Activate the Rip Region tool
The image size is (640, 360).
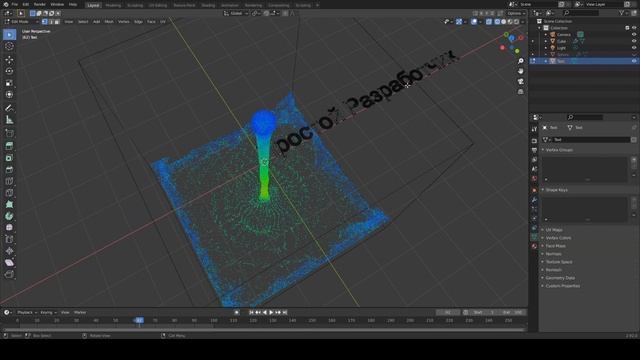[x=9, y=275]
